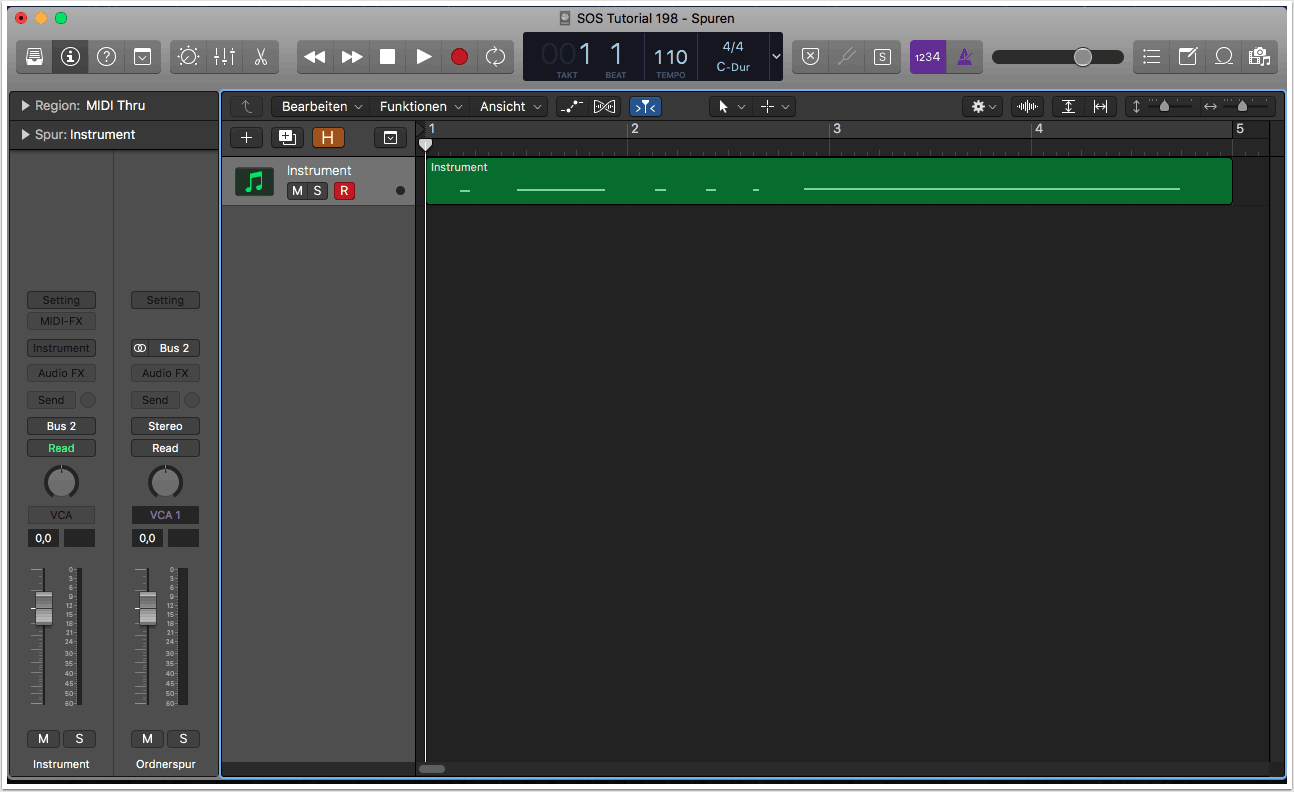Open the Editors scissors icon

click(260, 57)
